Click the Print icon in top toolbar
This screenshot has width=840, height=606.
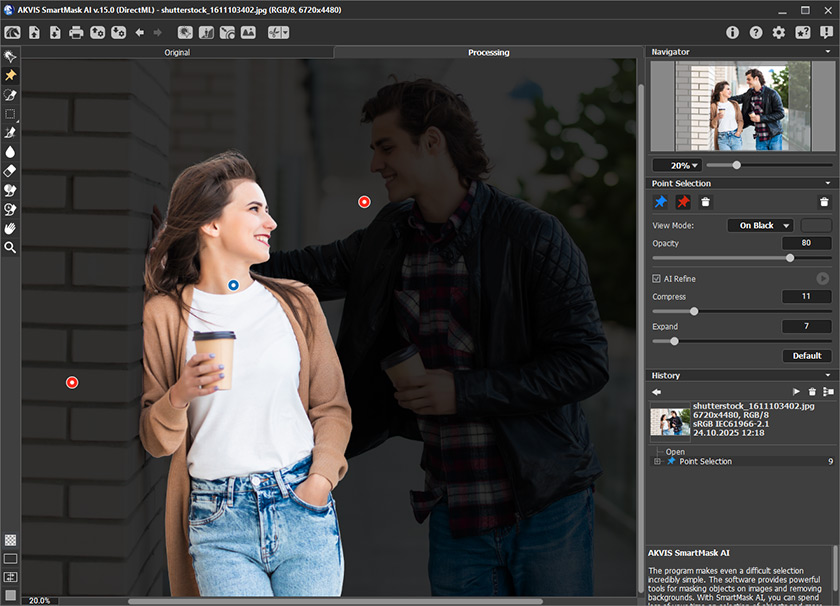point(76,33)
